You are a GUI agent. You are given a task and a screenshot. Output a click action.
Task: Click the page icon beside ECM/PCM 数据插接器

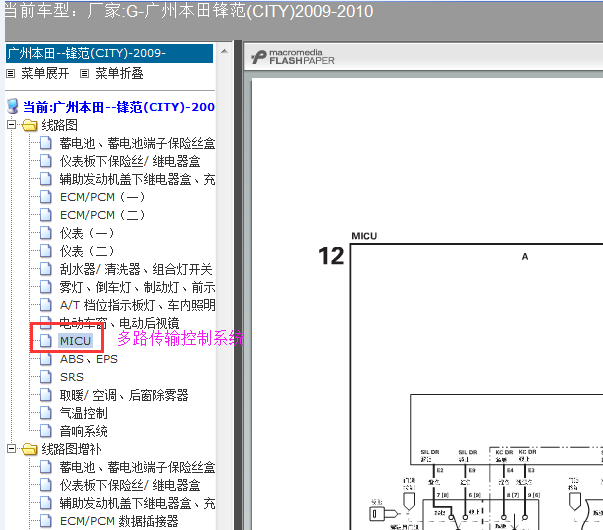point(46,521)
